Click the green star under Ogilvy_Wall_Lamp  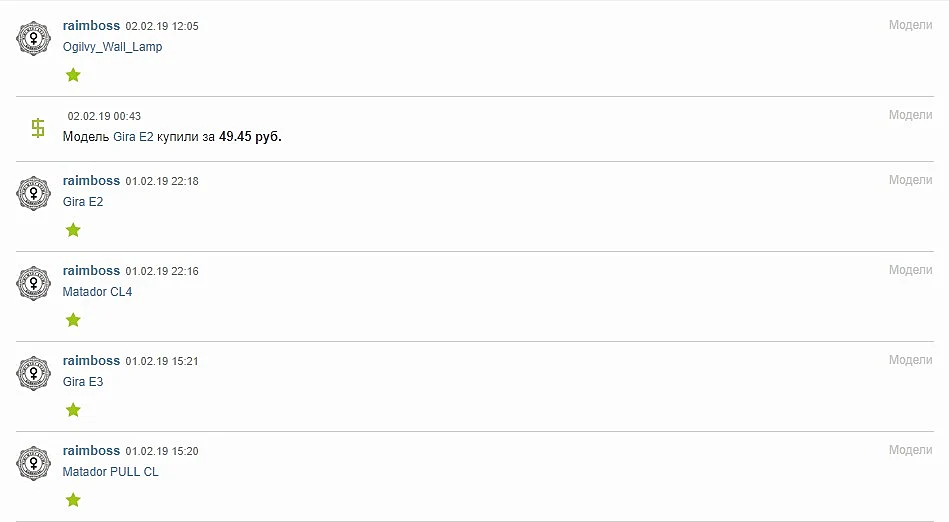[x=73, y=75]
